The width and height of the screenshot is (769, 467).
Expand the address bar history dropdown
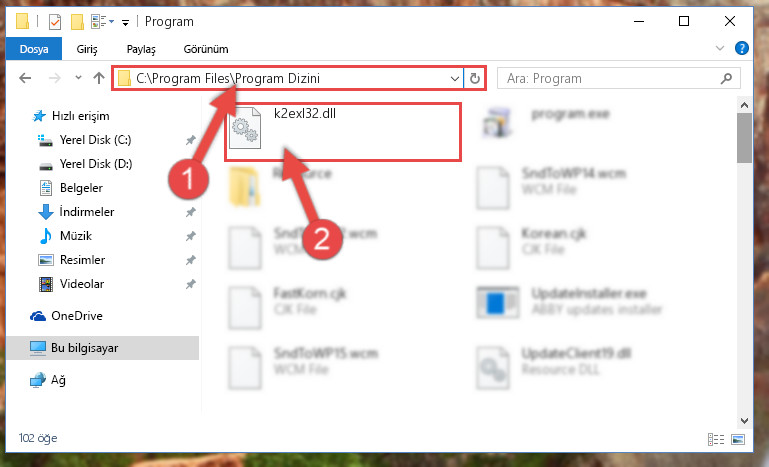coord(455,78)
